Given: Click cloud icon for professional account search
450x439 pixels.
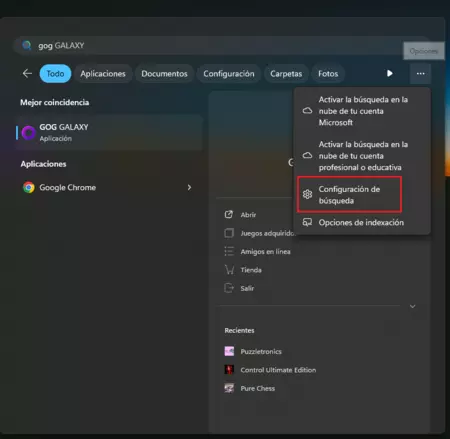Looking at the screenshot, I should 307,155.
